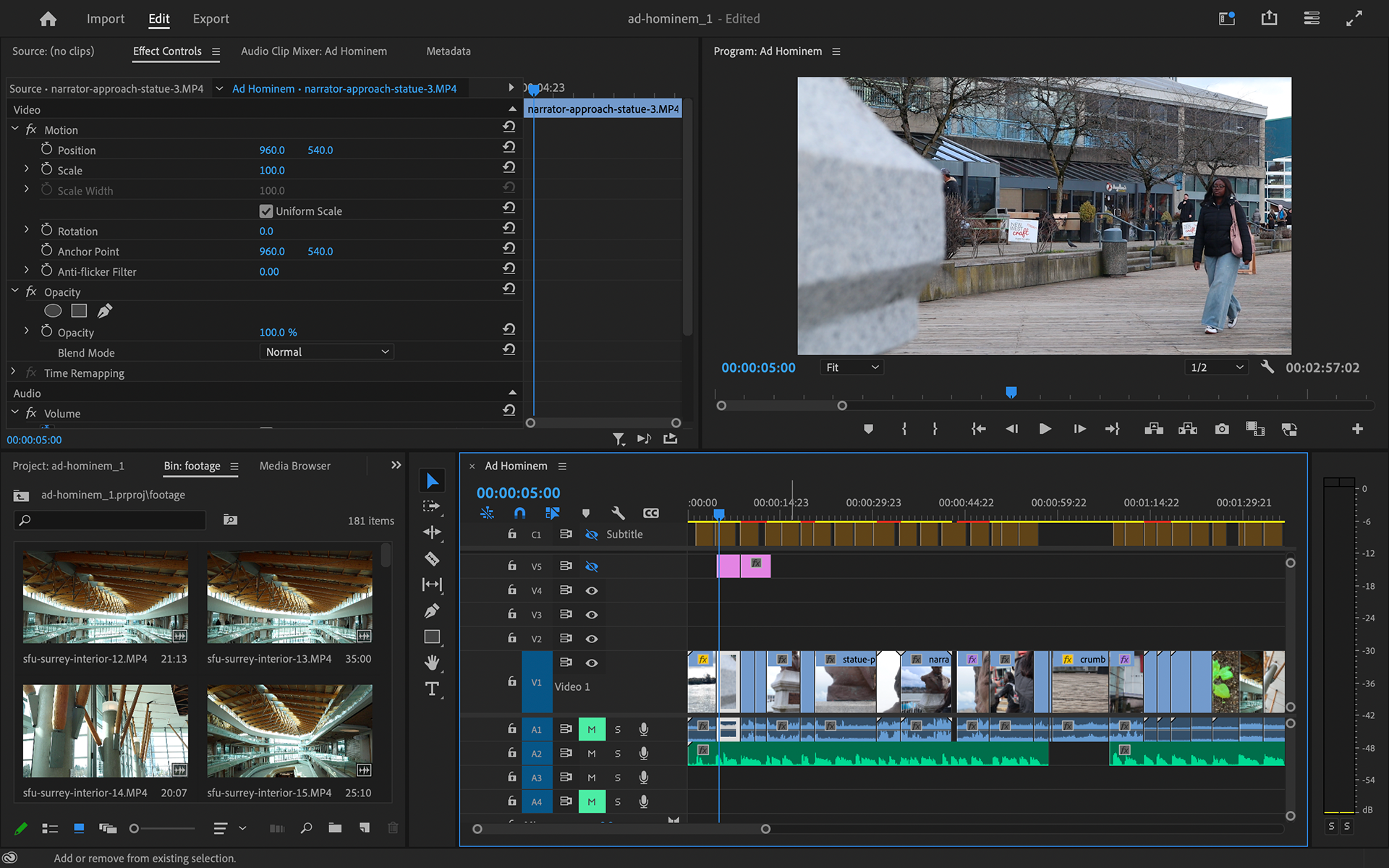Viewport: 1389px width, 868px height.
Task: Open the 1/2 playback resolution dropdown
Action: pos(1217,367)
